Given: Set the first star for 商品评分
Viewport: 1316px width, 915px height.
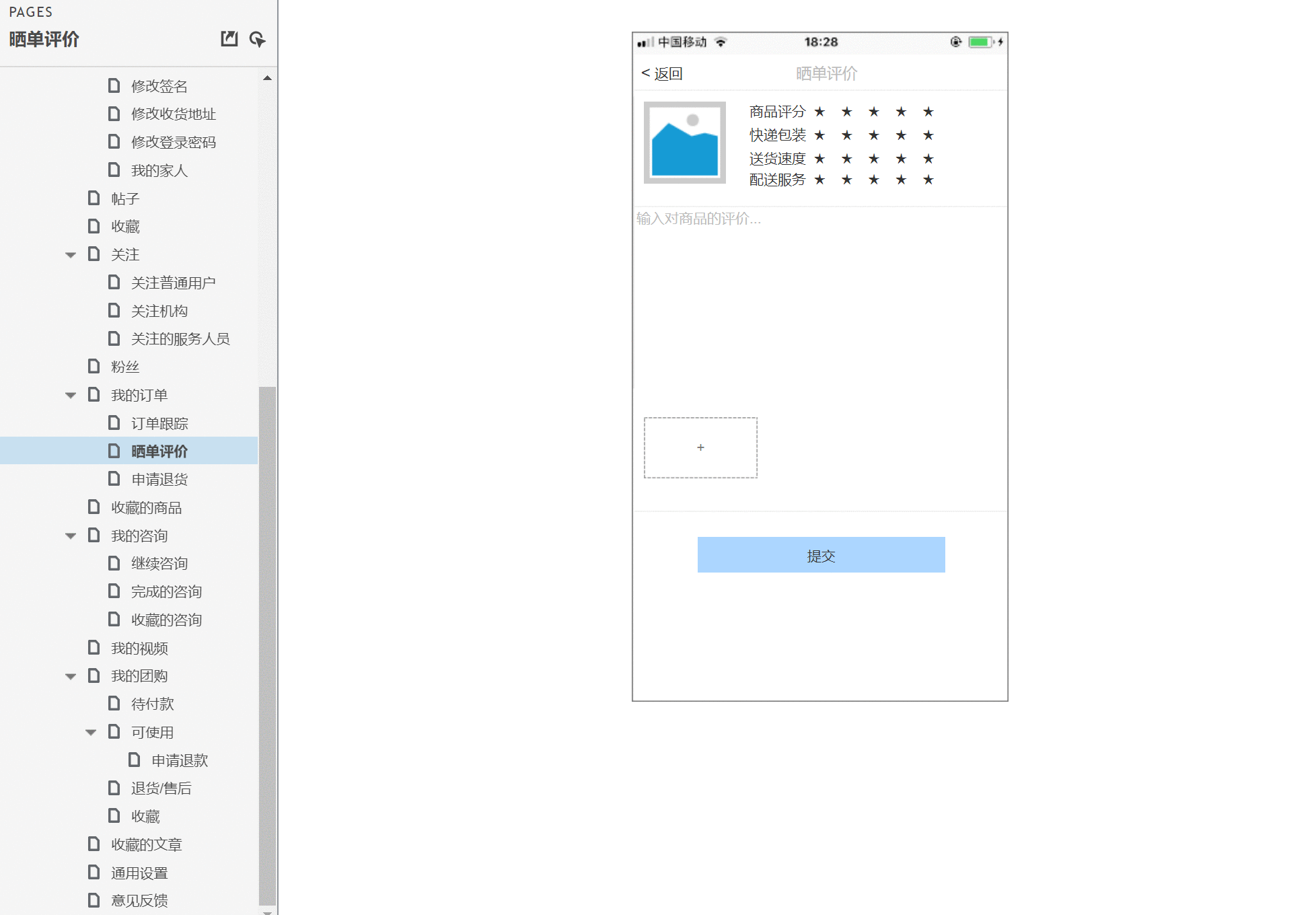Looking at the screenshot, I should (819, 112).
